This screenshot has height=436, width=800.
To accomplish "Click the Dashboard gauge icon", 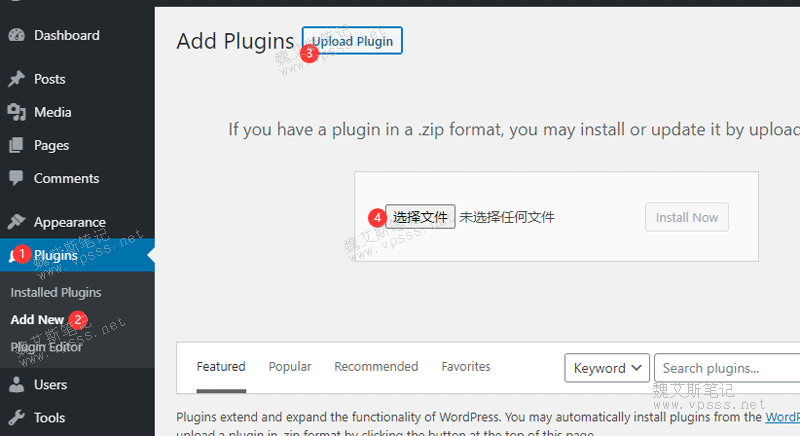I will [x=16, y=35].
